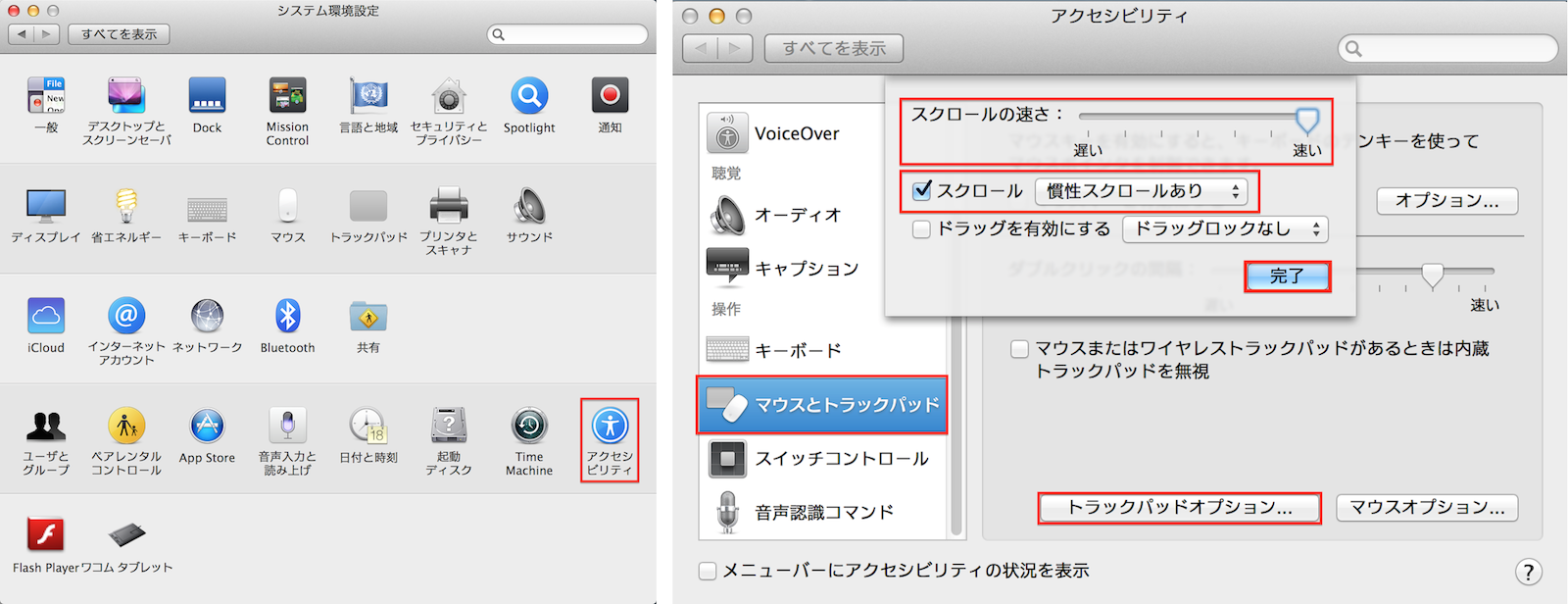The width and height of the screenshot is (1568, 604).
Task: Open the 一般 (General) preferences icon
Action: coord(46,96)
